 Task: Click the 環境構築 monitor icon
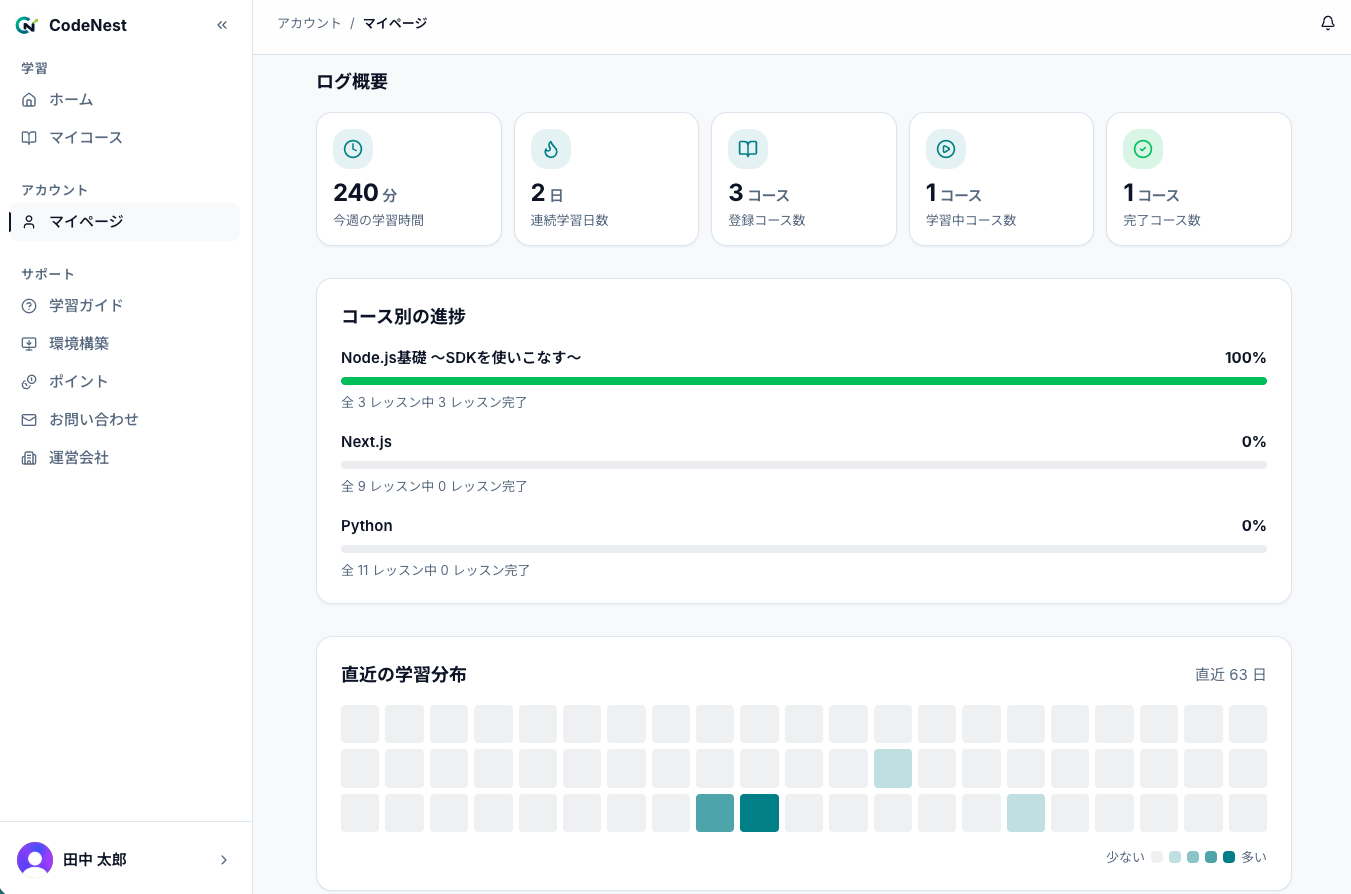[x=29, y=344]
